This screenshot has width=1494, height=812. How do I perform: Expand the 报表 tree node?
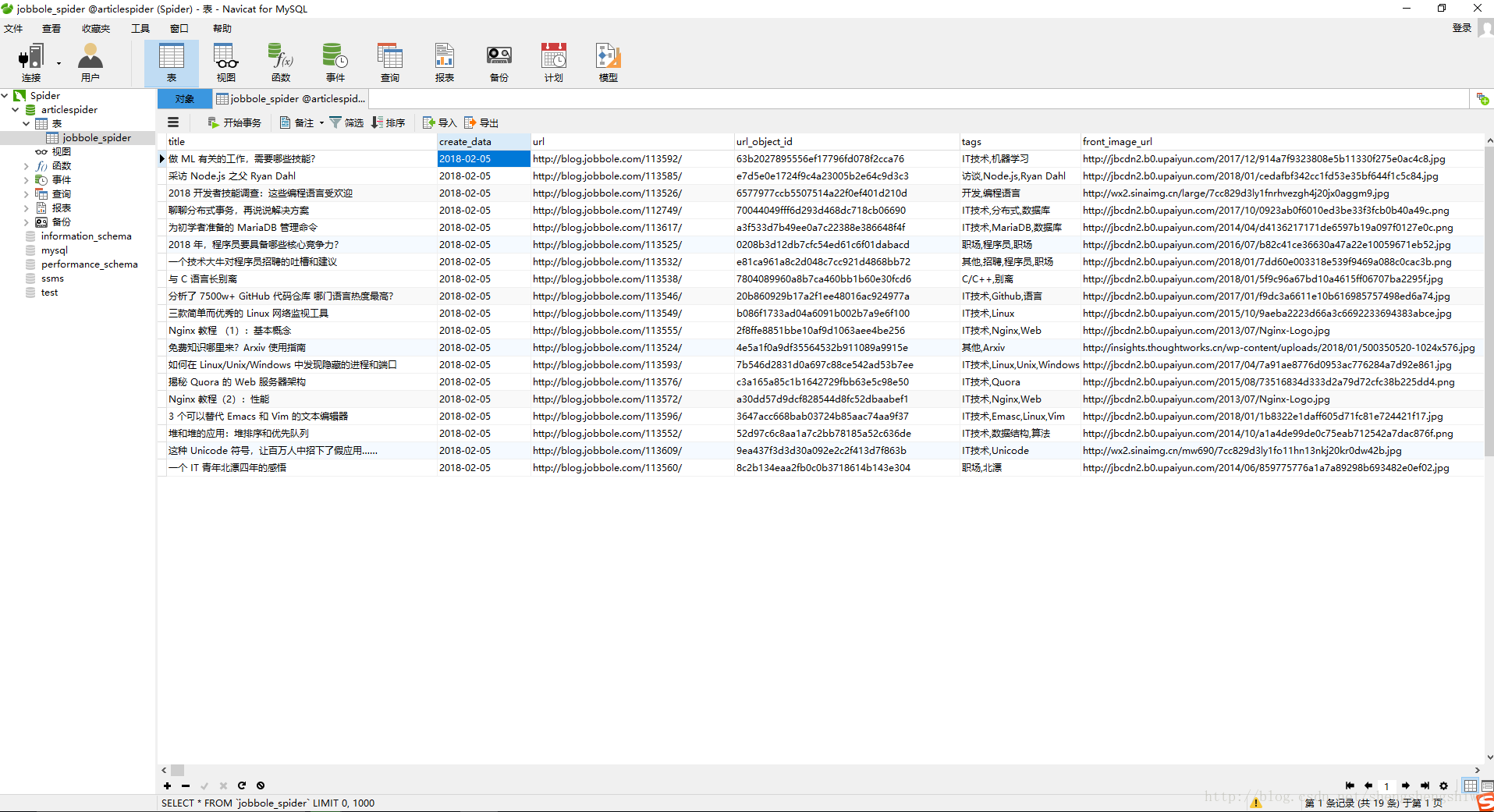coord(26,207)
